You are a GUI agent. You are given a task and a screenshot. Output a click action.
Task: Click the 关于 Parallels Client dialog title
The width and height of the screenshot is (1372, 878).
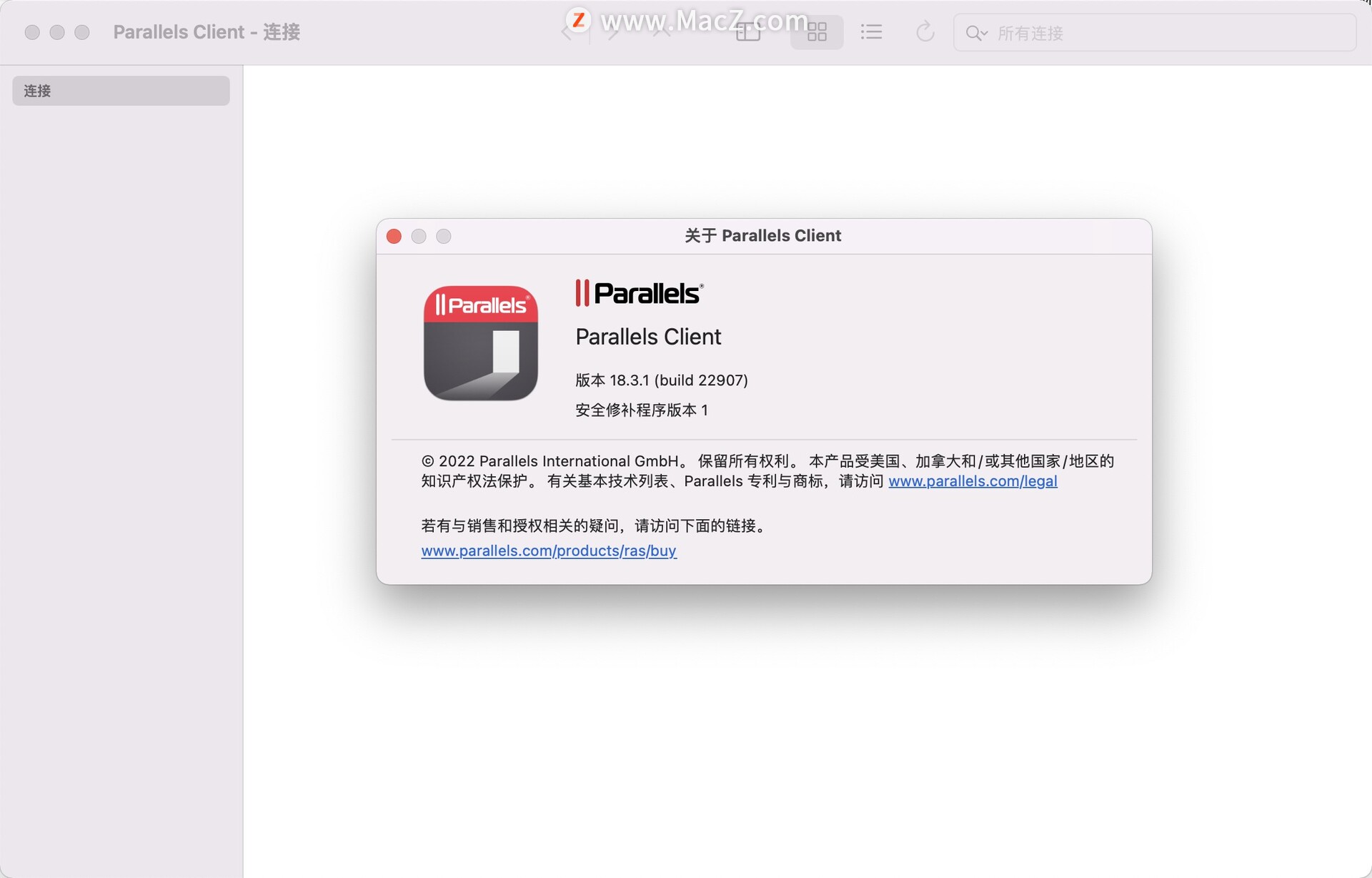click(762, 236)
